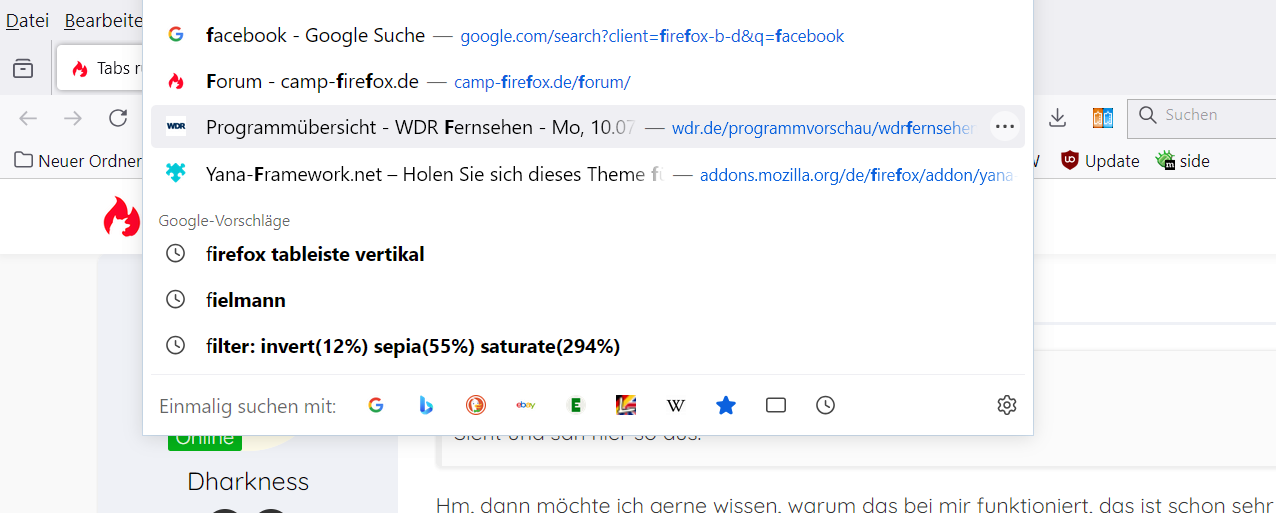Reload the current page
Viewport: 1276px width, 513px height.
click(x=118, y=118)
